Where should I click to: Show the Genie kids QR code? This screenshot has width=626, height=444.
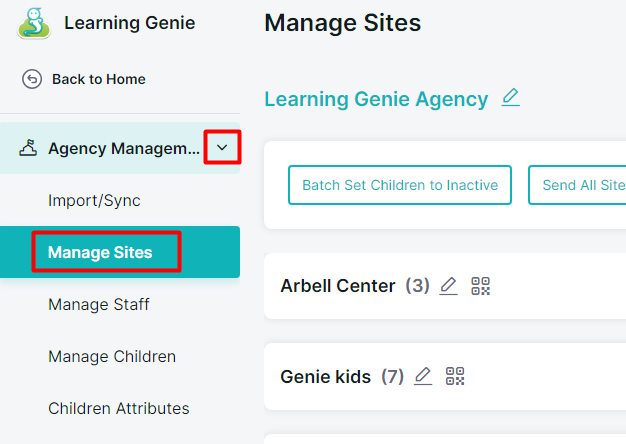point(455,376)
